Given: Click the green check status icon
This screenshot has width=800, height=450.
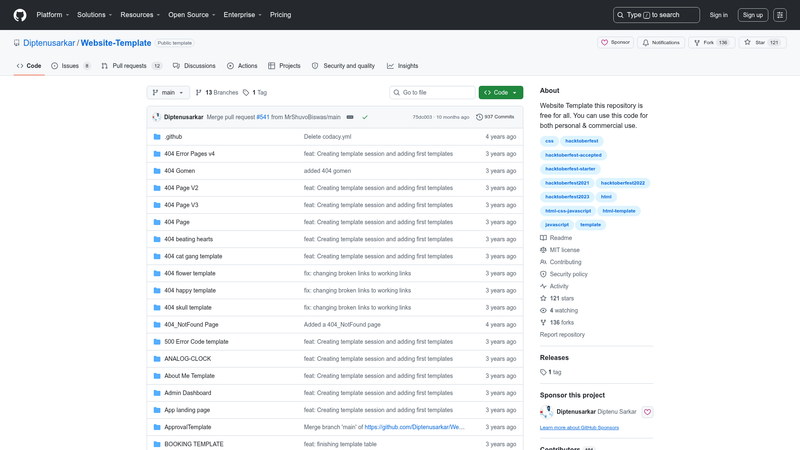Looking at the screenshot, I should point(365,117).
